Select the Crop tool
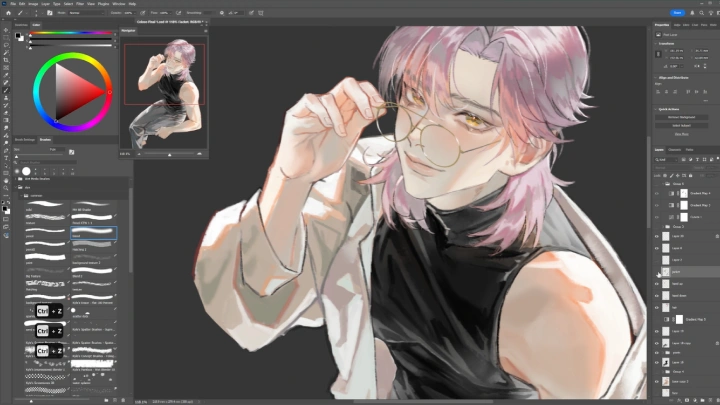The height and width of the screenshot is (405, 720). (6, 60)
